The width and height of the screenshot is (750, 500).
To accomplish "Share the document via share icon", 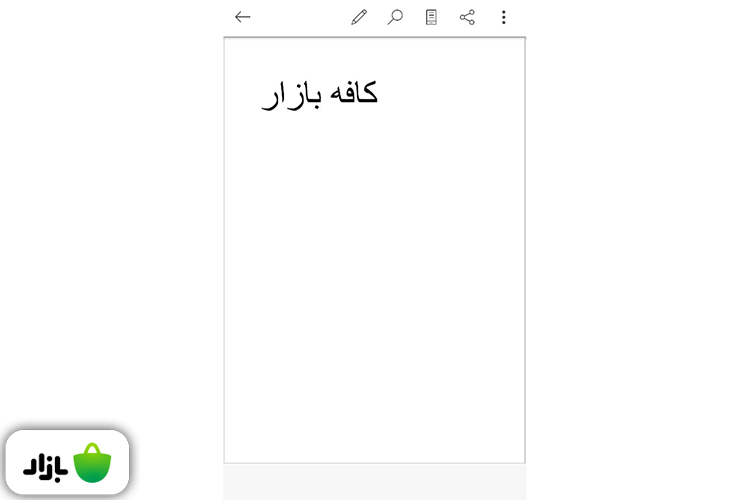I will click(x=467, y=17).
